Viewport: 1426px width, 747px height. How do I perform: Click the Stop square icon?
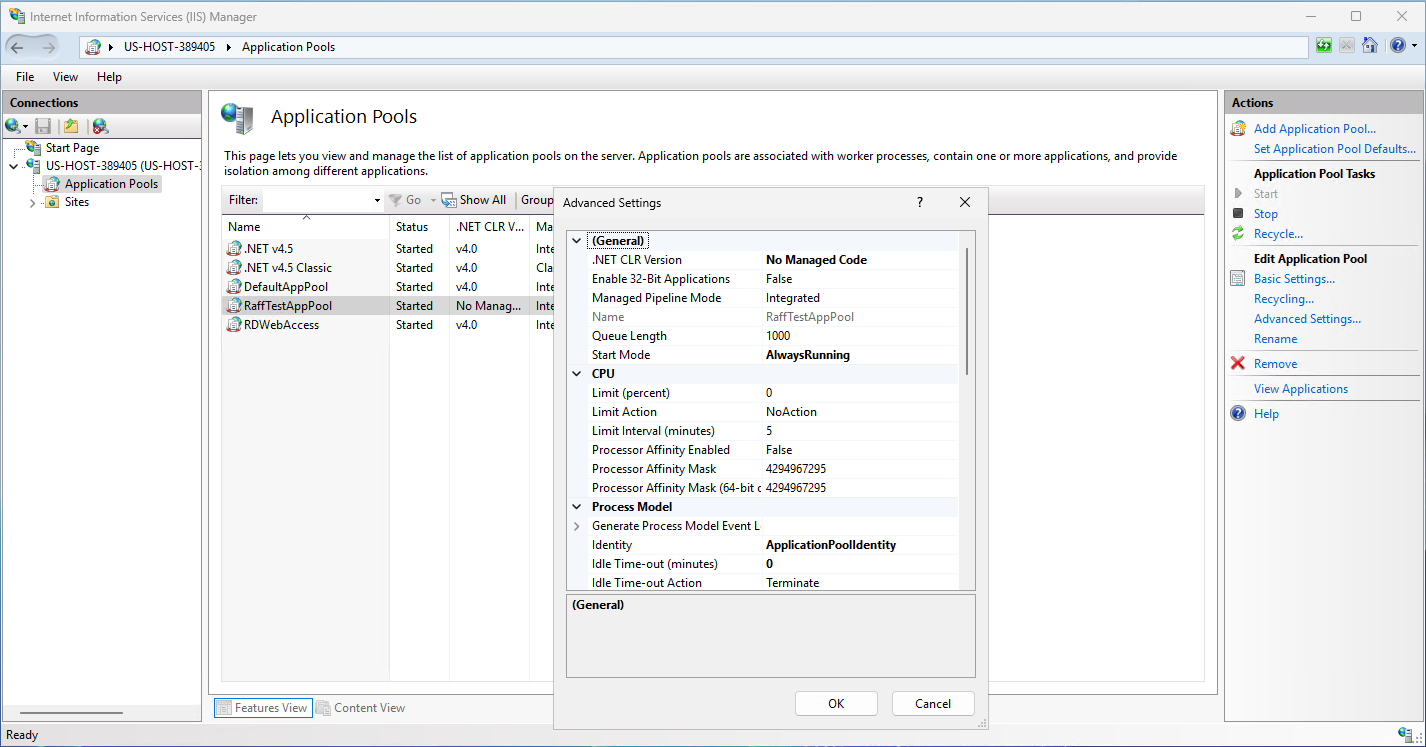tap(1238, 214)
